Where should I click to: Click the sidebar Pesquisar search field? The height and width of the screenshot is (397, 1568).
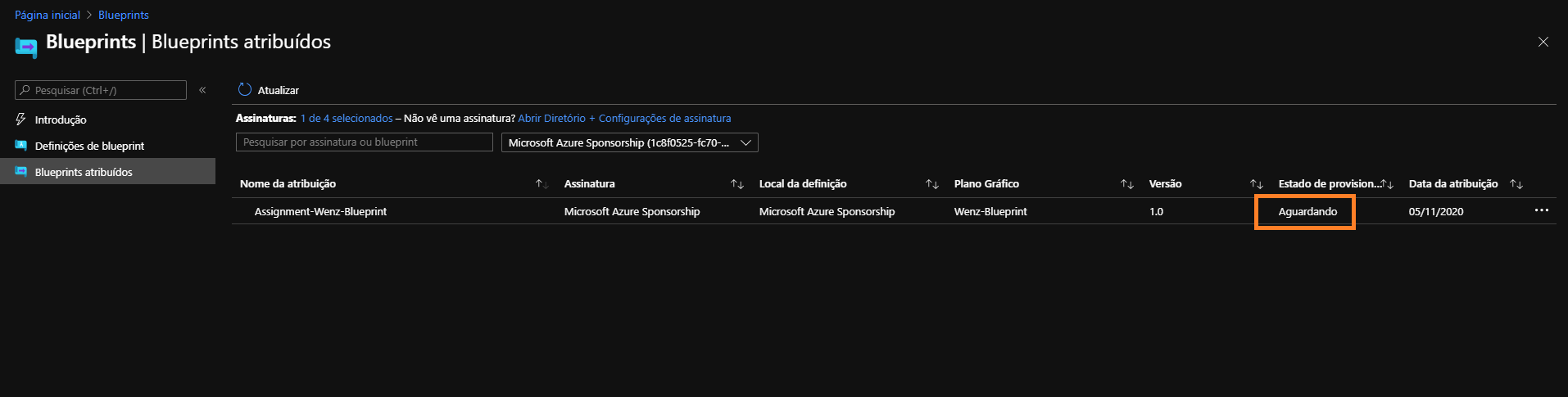point(101,90)
